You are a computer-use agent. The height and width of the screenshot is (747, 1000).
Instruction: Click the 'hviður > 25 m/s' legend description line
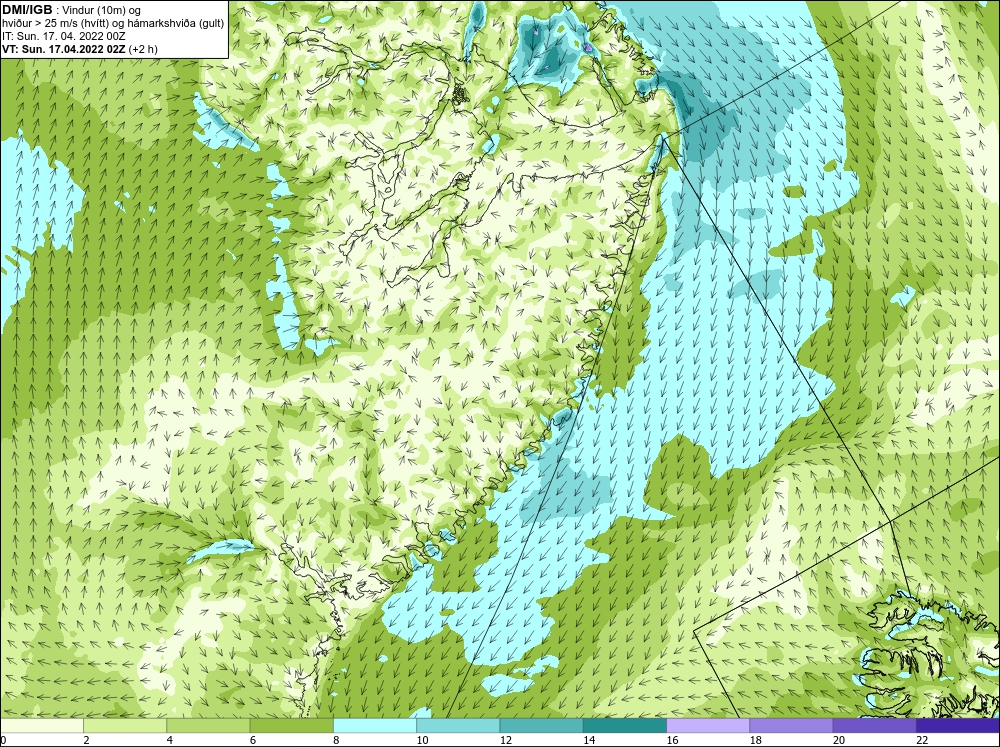tap(113, 24)
